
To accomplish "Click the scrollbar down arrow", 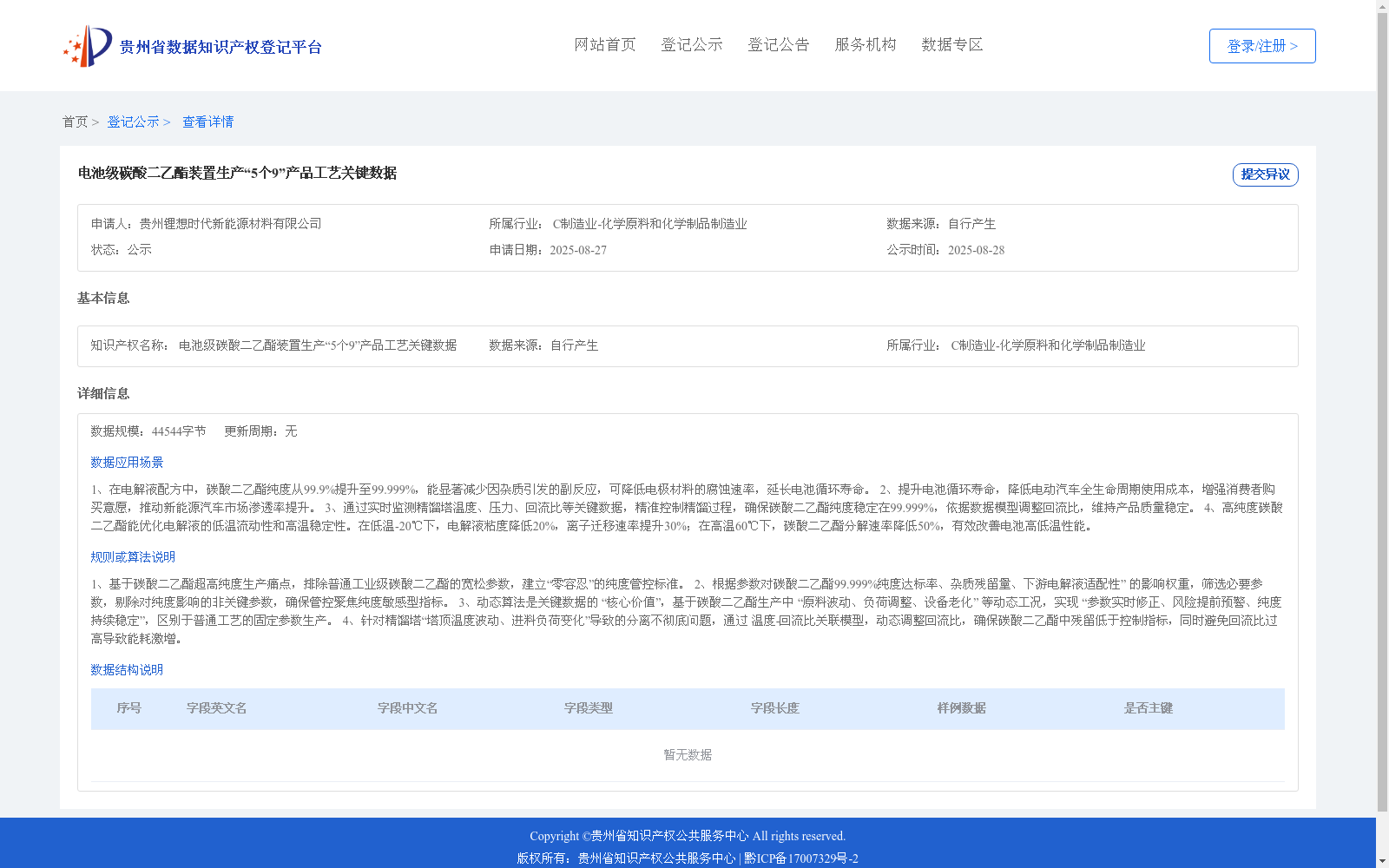I will [x=1382, y=861].
